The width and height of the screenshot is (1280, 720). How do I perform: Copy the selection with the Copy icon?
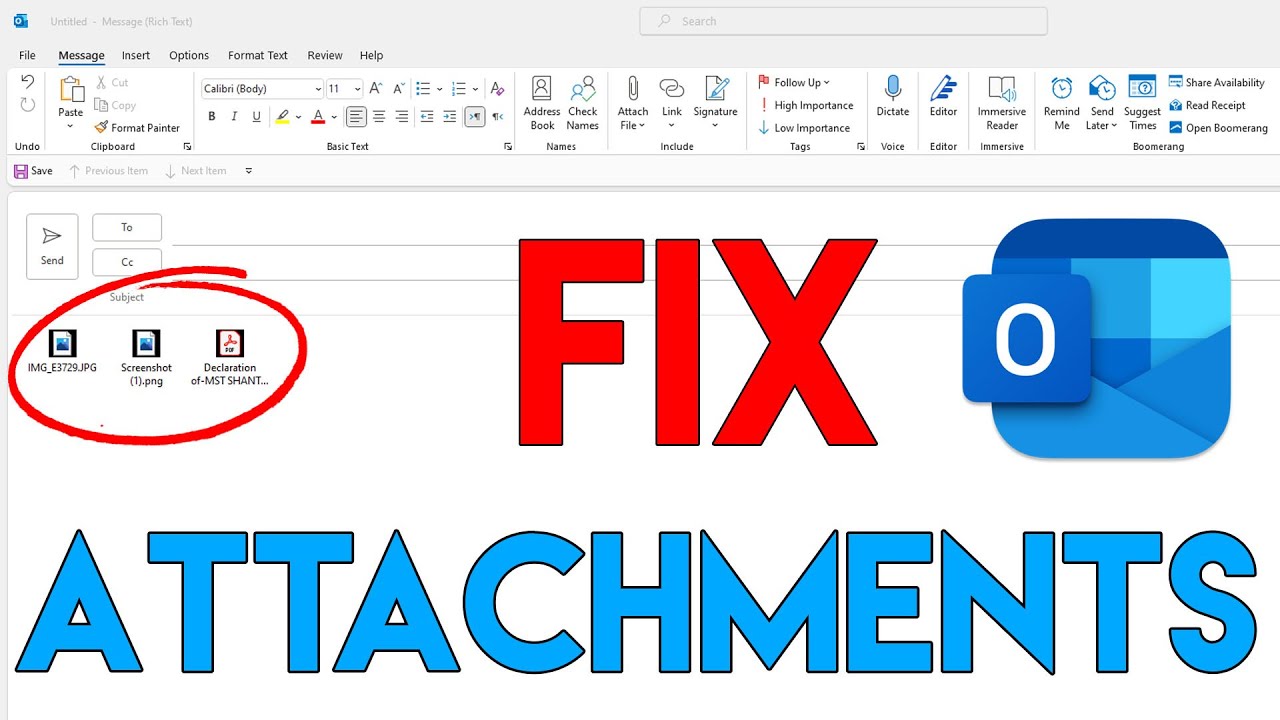click(x=115, y=105)
